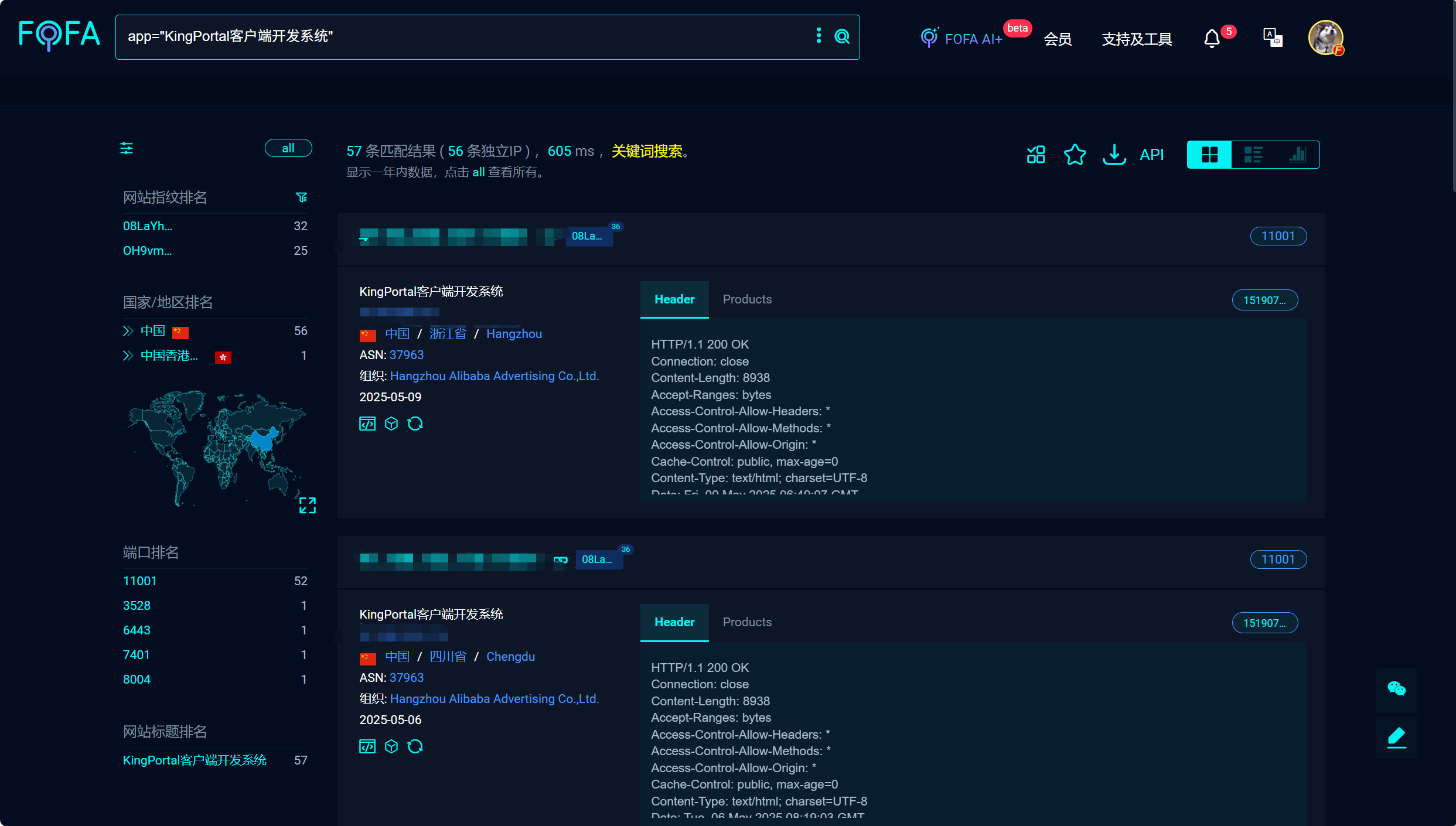Click the search query input field
This screenshot has height=826, width=1456.
click(463, 37)
